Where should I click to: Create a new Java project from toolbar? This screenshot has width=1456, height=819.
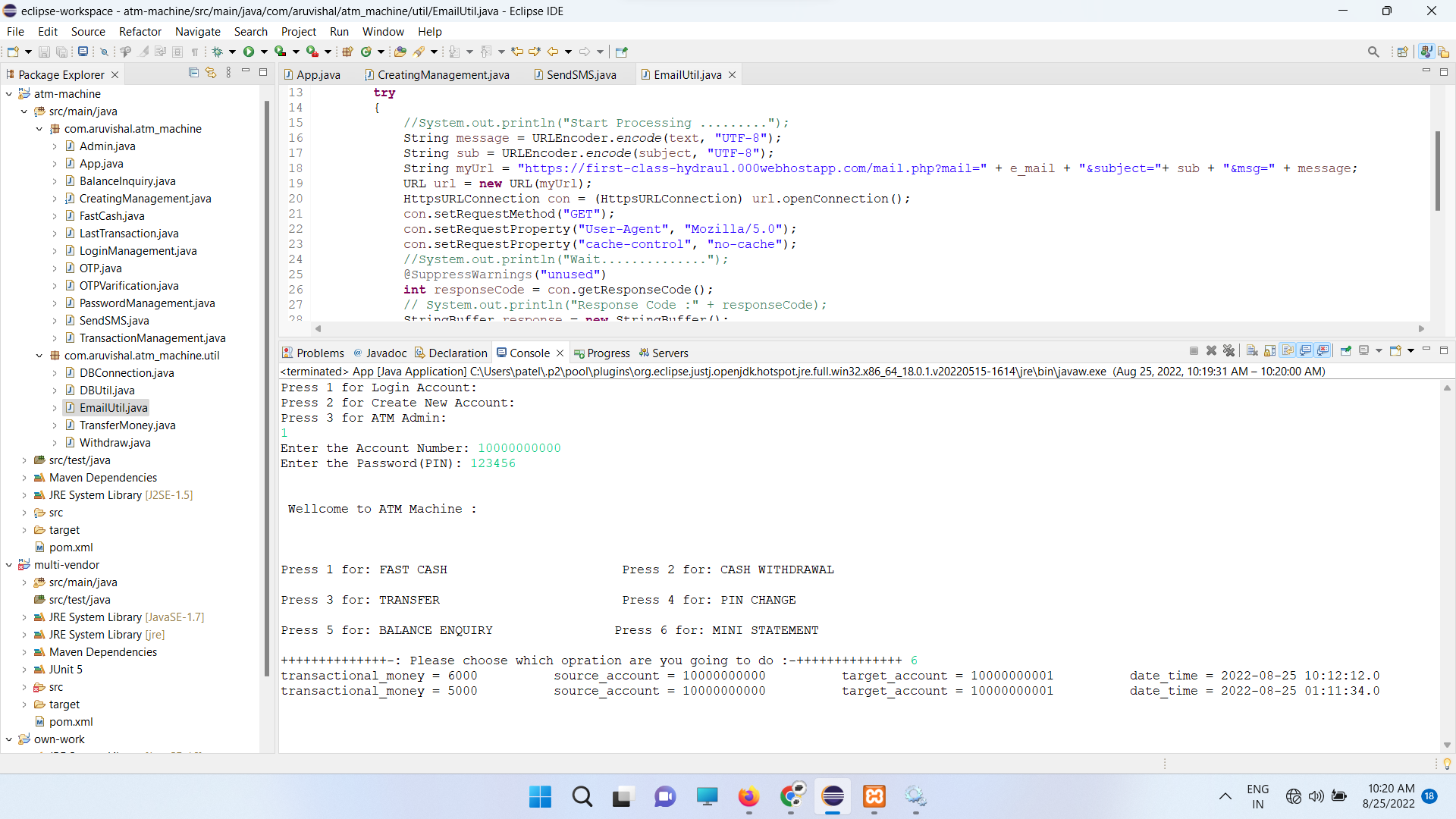tap(347, 52)
